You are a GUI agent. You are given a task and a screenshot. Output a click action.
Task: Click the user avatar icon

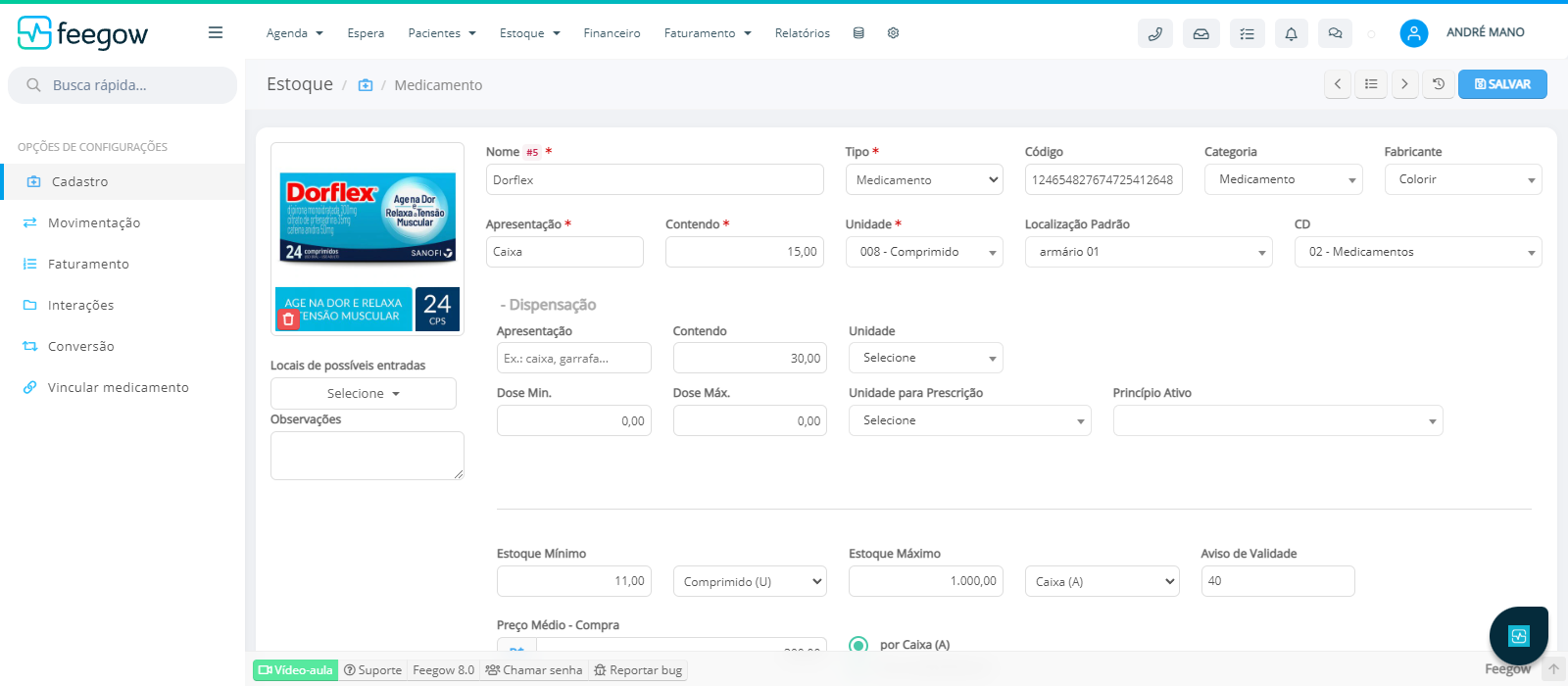(1413, 33)
